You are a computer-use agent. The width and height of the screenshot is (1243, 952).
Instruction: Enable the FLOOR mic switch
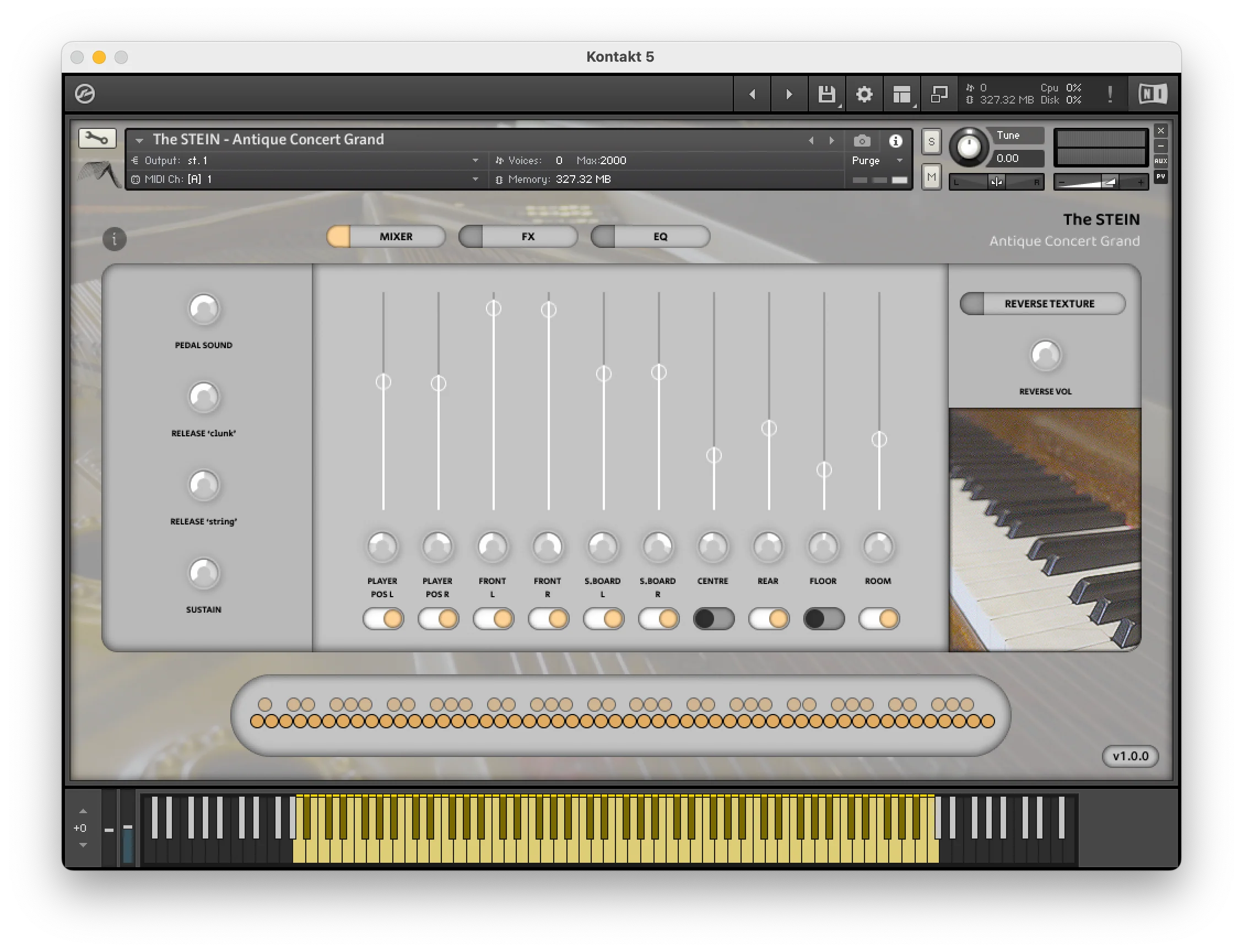tap(824, 619)
